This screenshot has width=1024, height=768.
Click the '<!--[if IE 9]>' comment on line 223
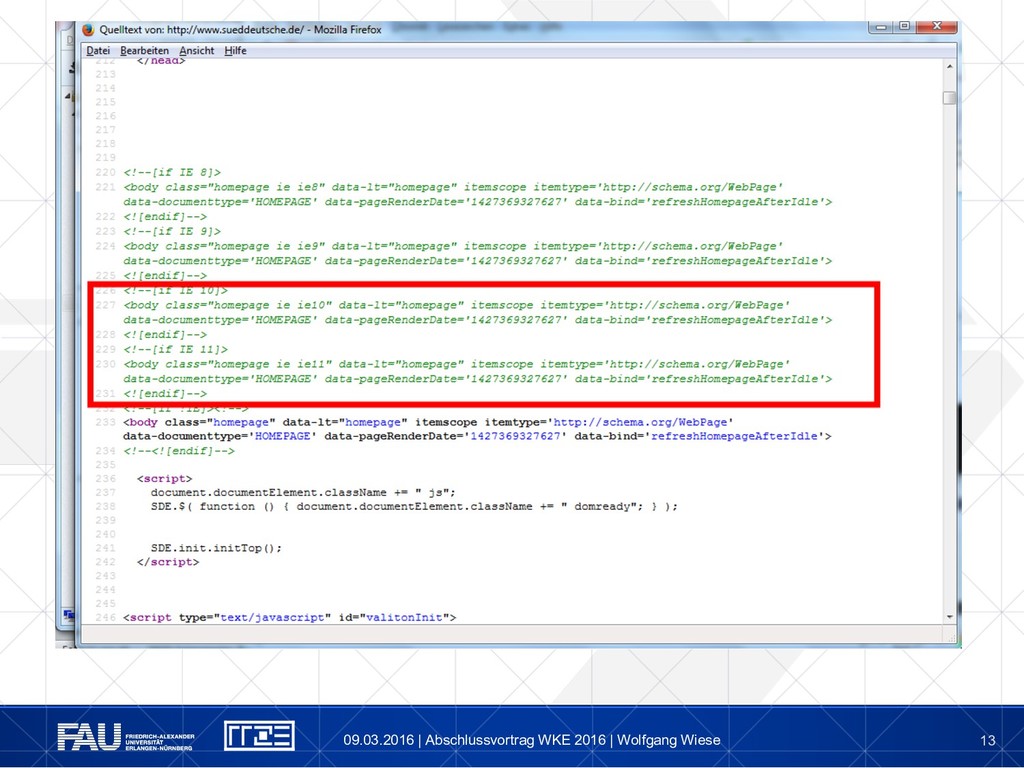[x=172, y=231]
